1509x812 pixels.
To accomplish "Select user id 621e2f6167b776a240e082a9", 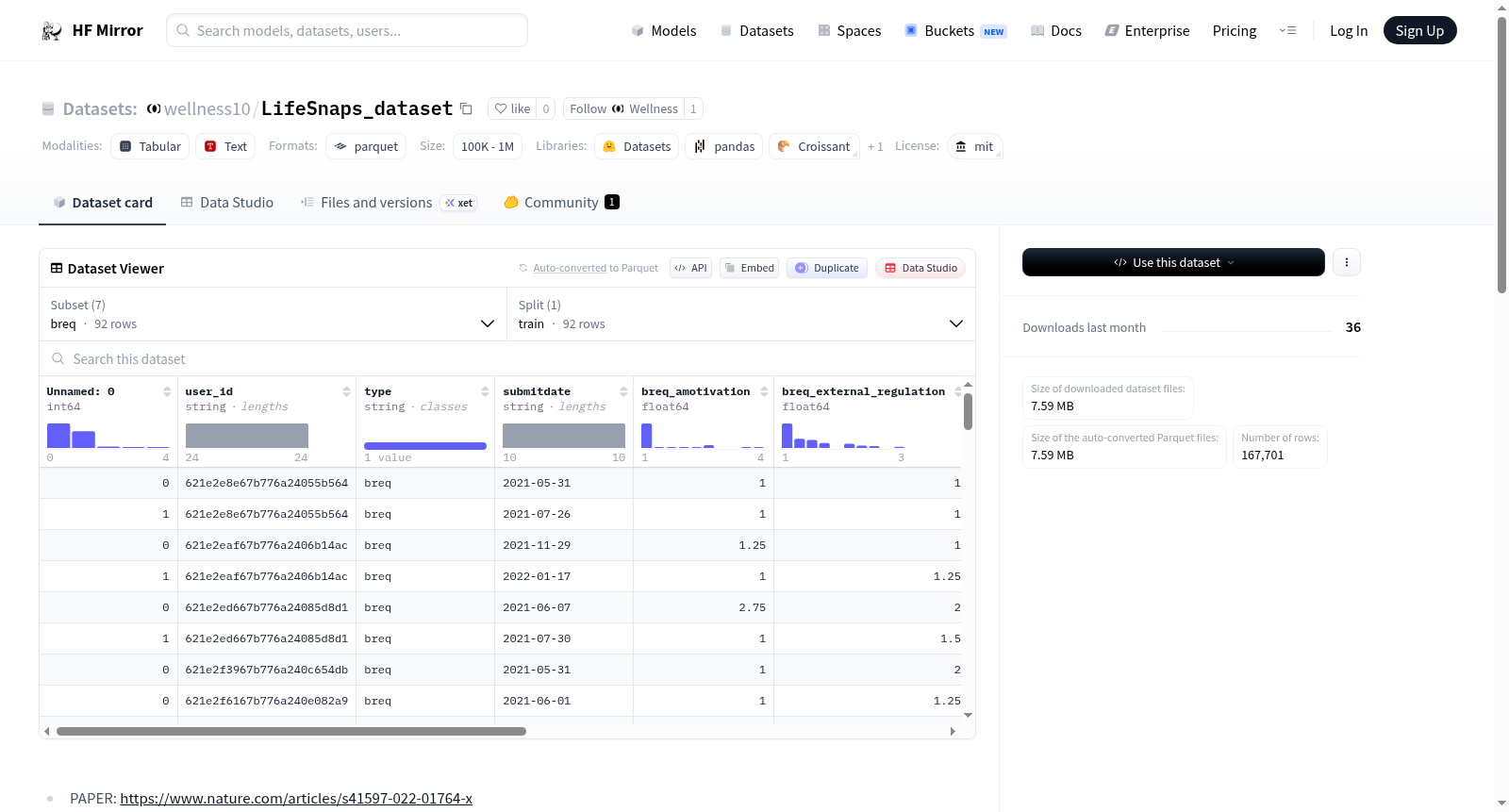I will [x=267, y=701].
